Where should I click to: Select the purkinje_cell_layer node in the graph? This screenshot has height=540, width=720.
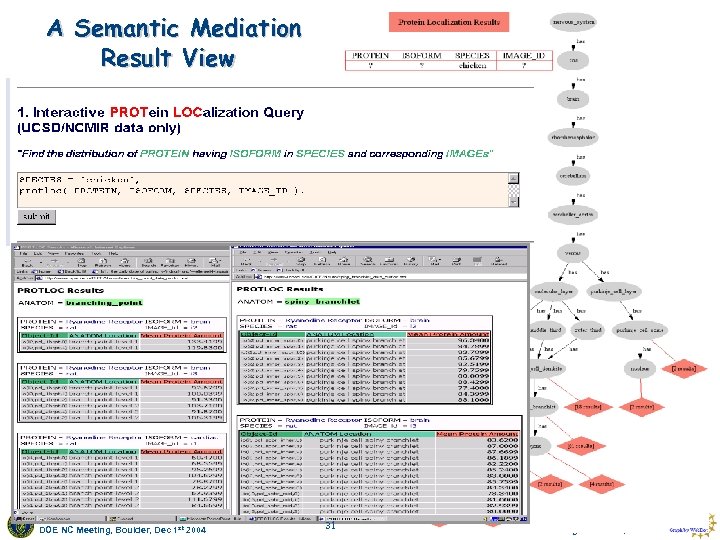pyautogui.click(x=613, y=292)
